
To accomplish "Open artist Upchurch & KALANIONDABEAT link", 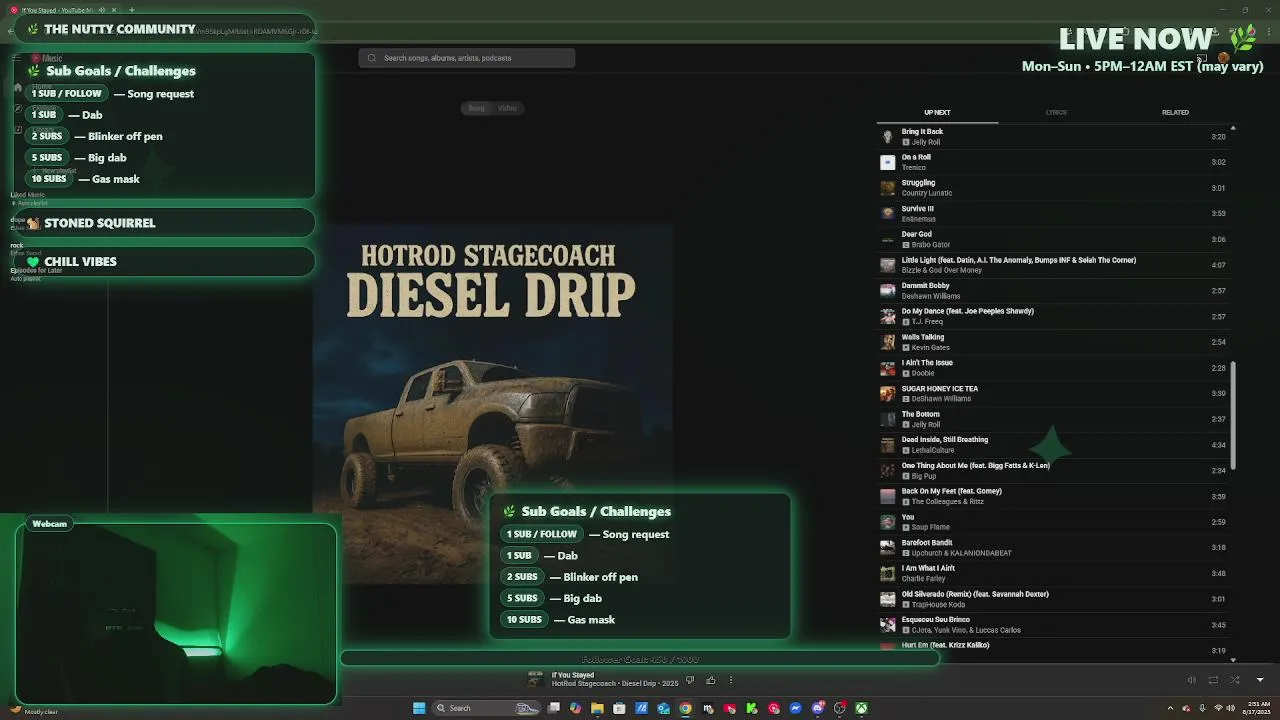I will pyautogui.click(x=962, y=553).
